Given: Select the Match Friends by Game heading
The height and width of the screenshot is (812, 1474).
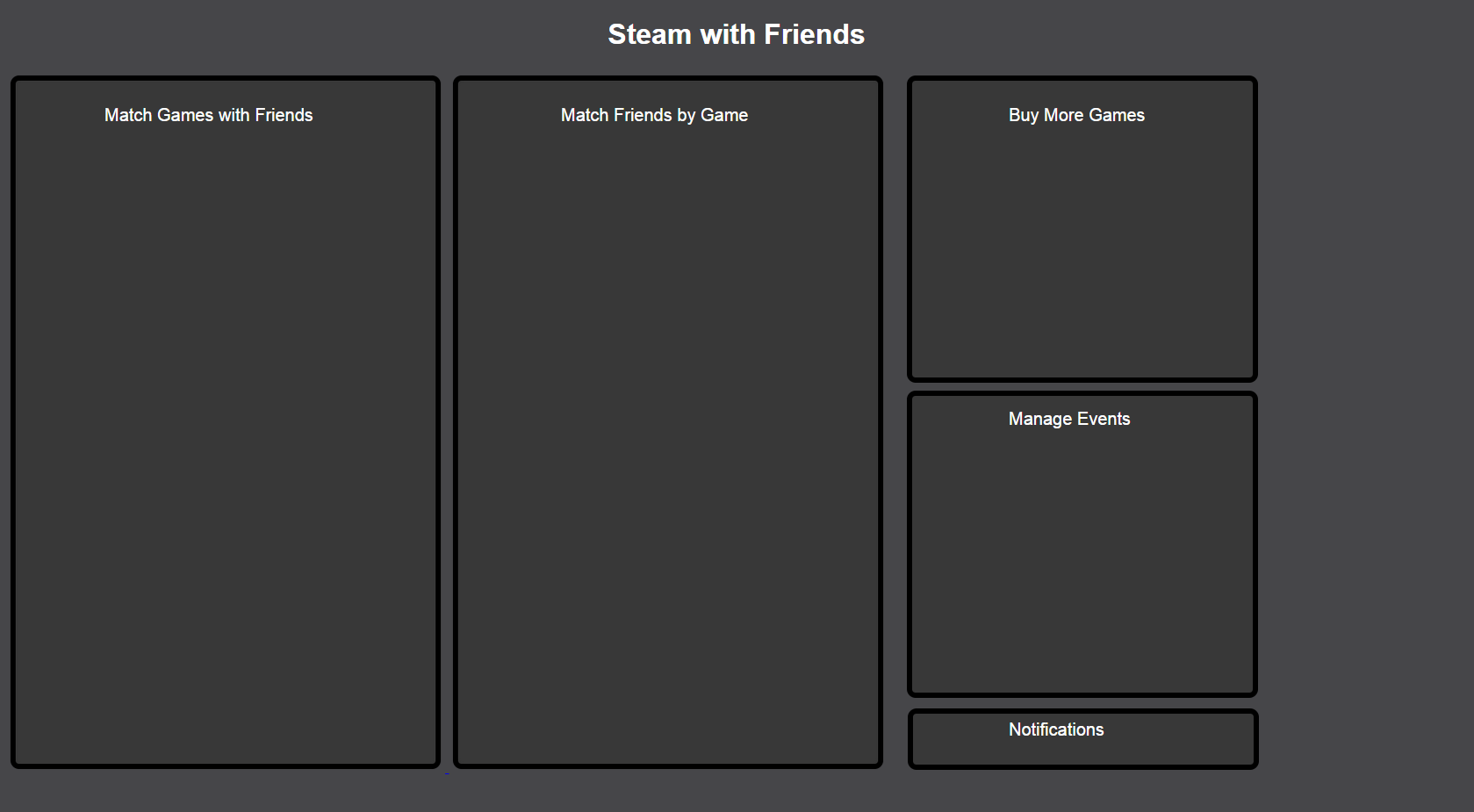Looking at the screenshot, I should click(x=654, y=115).
